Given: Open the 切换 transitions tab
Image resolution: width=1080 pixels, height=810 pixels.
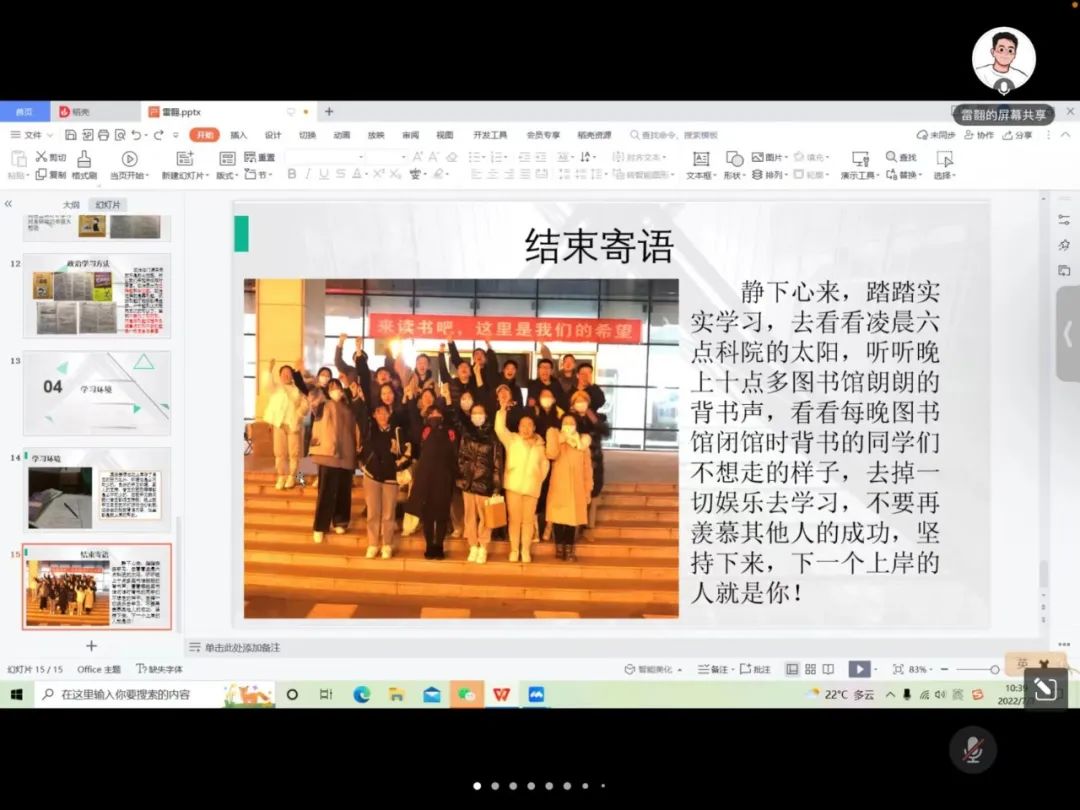Looking at the screenshot, I should pos(307,135).
